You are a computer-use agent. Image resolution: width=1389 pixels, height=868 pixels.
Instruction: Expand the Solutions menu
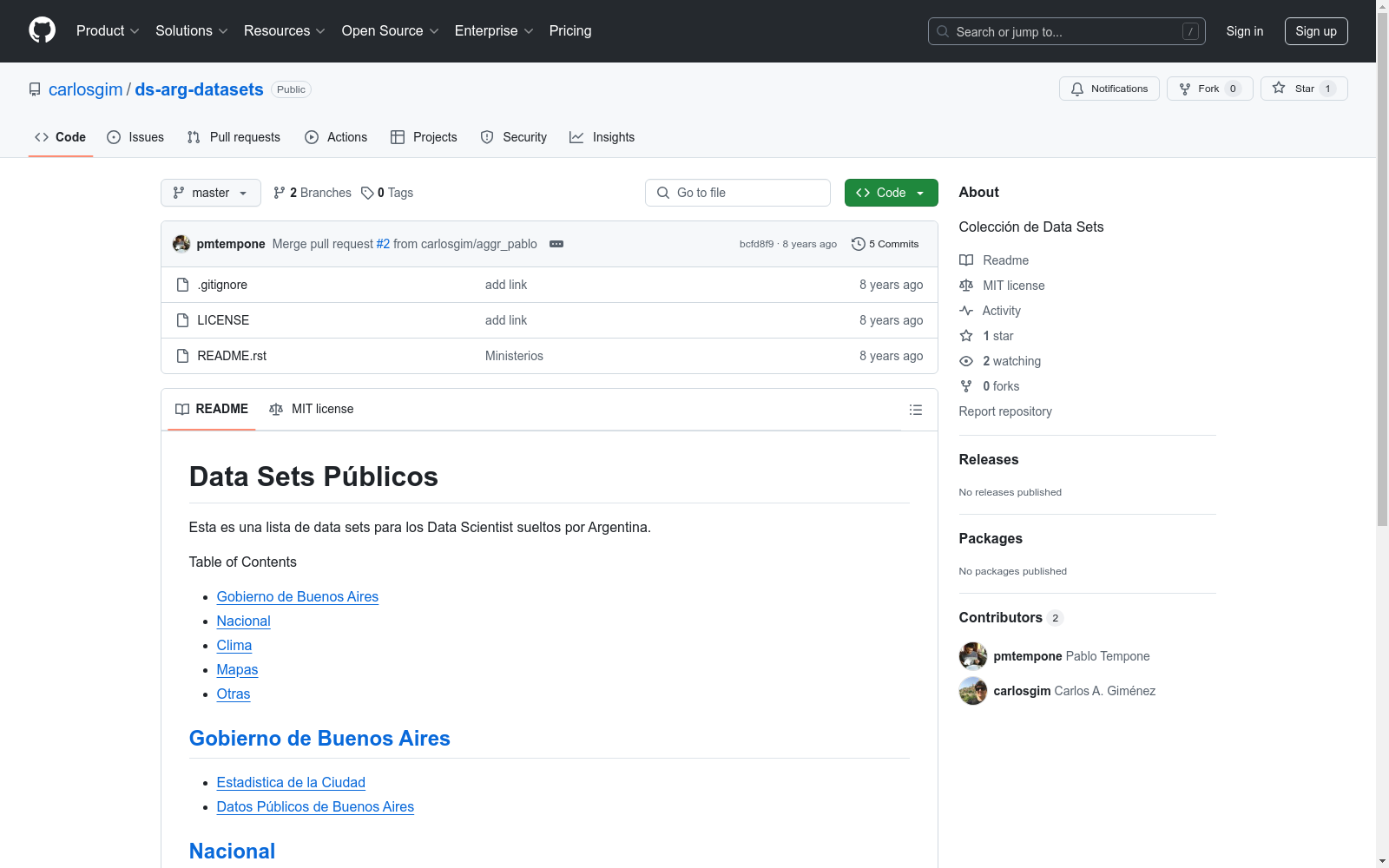tap(192, 30)
